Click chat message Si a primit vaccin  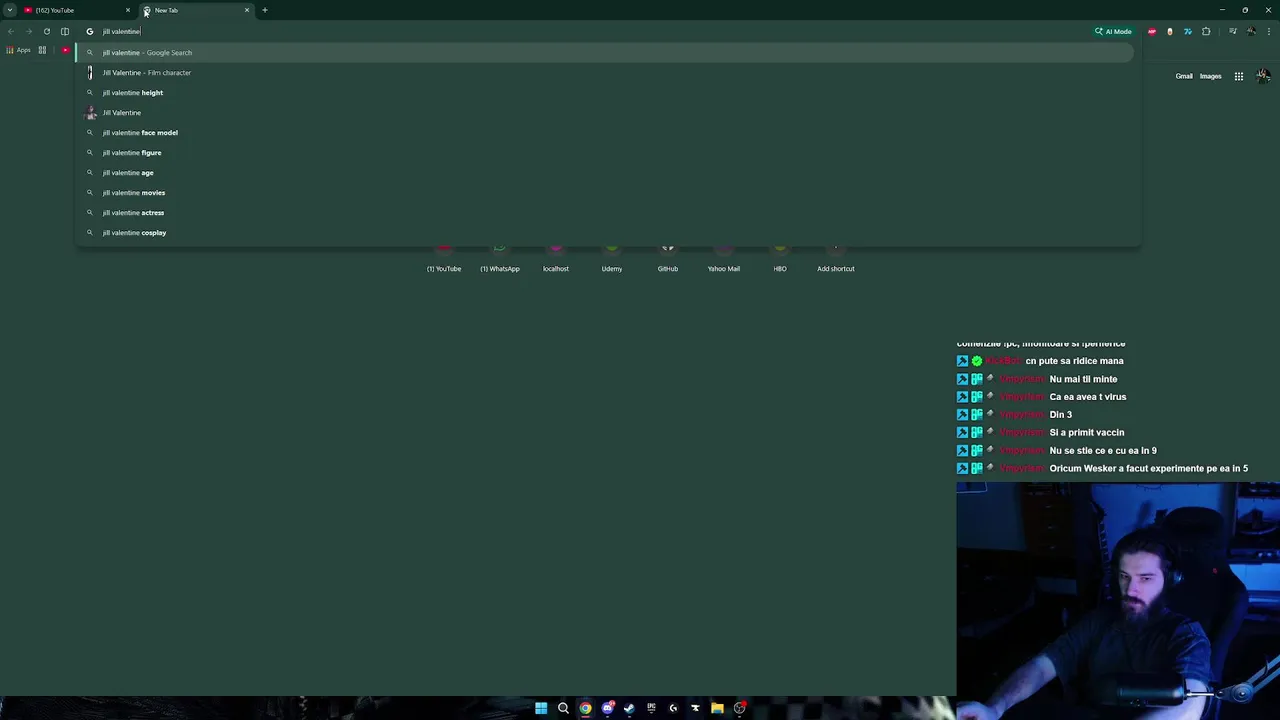click(1086, 433)
